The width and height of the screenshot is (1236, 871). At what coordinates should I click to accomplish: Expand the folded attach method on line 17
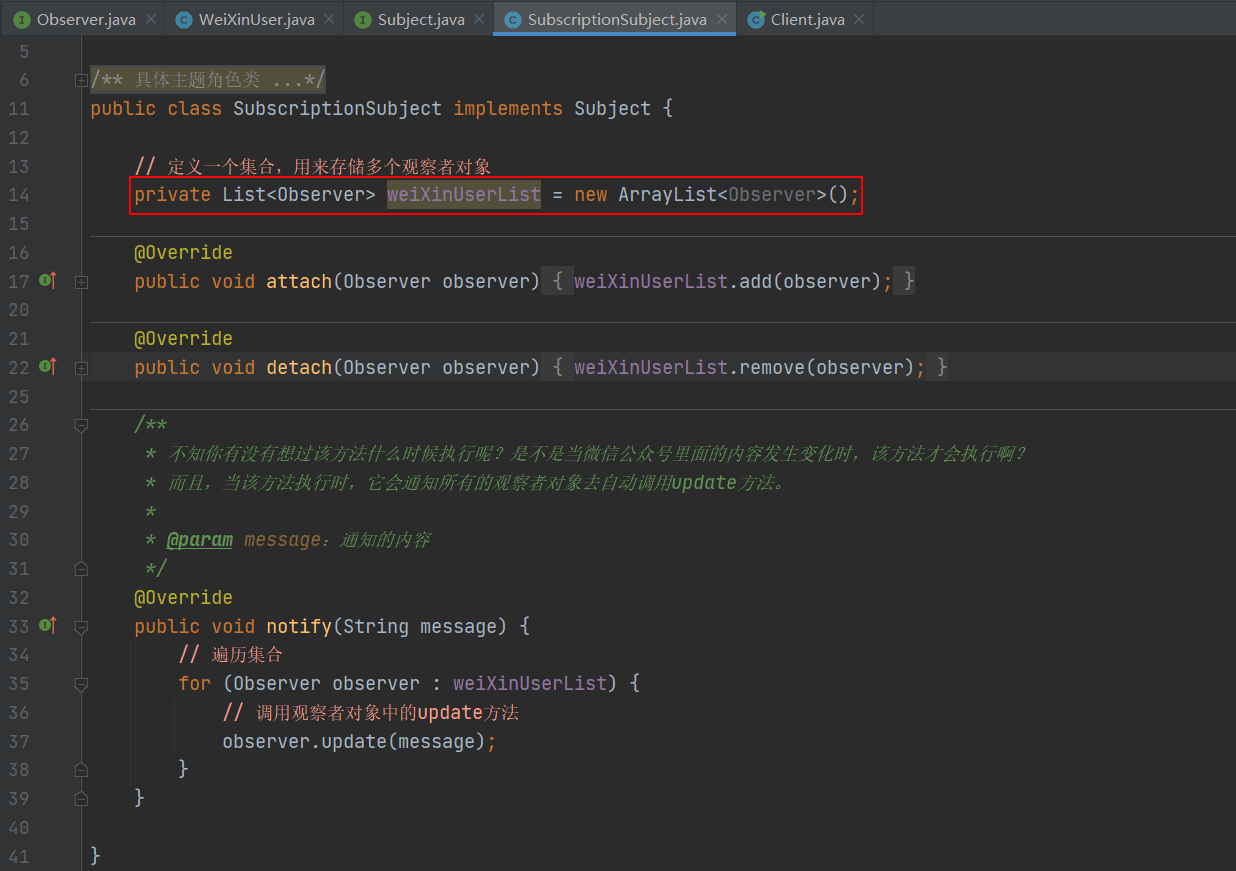pos(81,282)
